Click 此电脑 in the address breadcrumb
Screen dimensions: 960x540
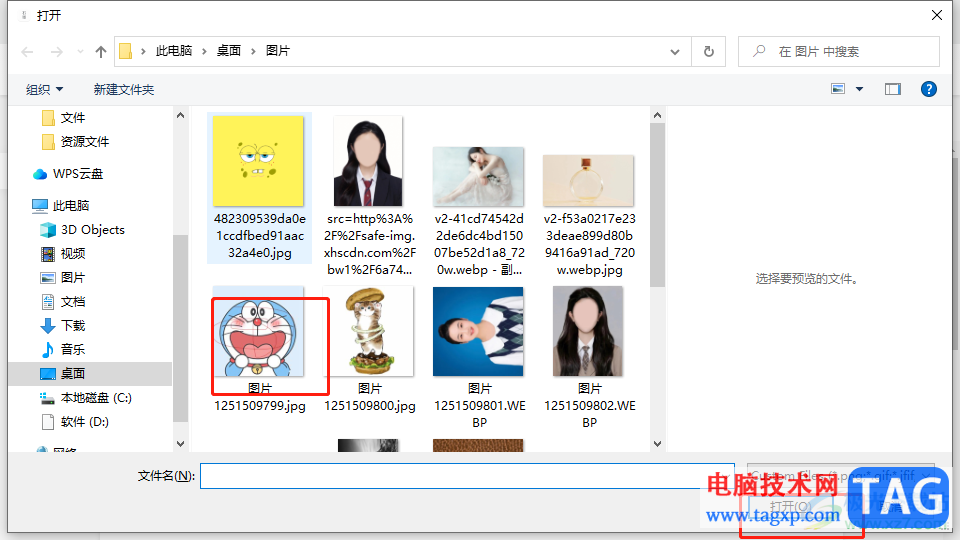[174, 51]
